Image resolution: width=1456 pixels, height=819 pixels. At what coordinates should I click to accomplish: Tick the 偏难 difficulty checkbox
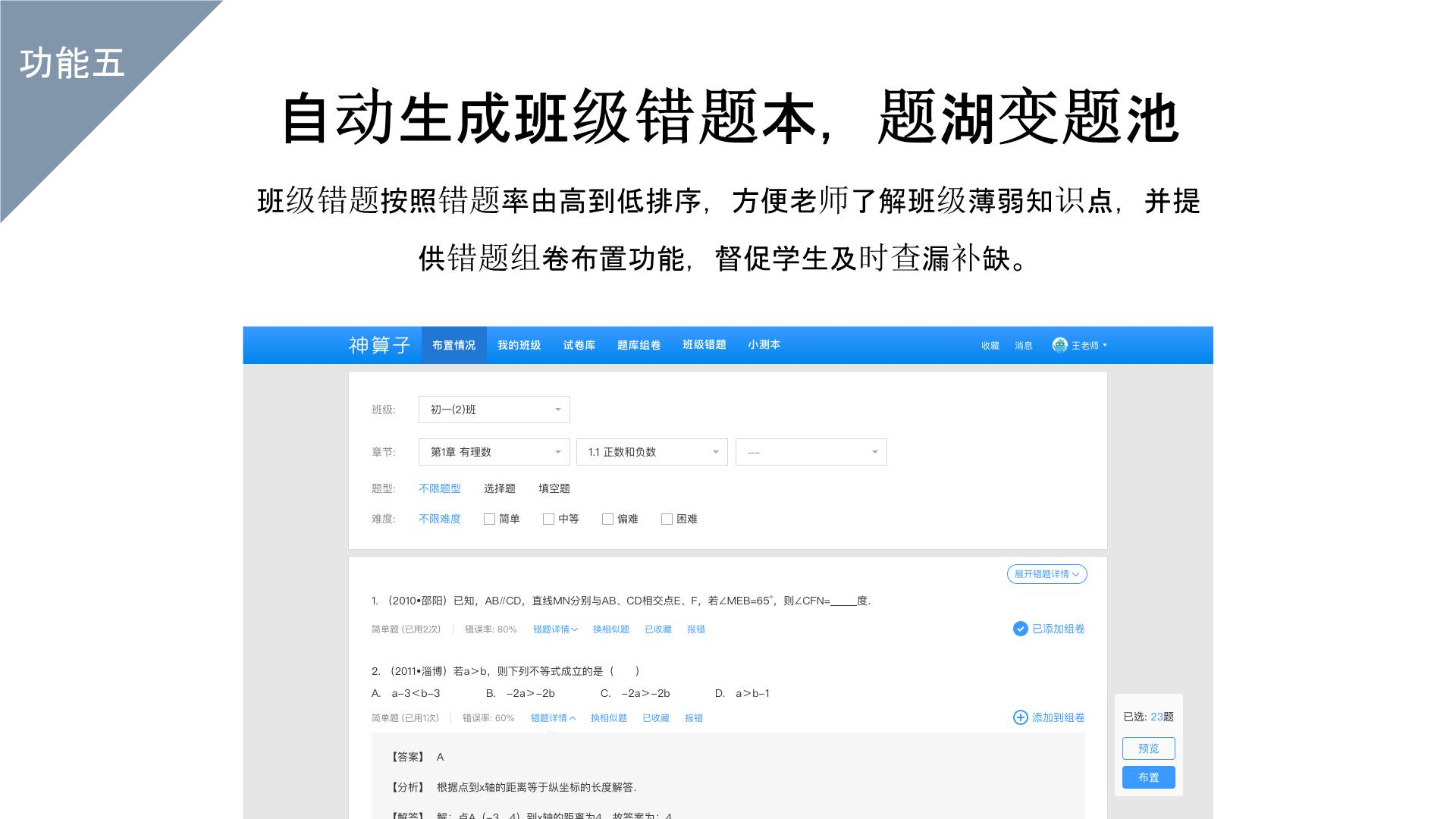point(607,519)
